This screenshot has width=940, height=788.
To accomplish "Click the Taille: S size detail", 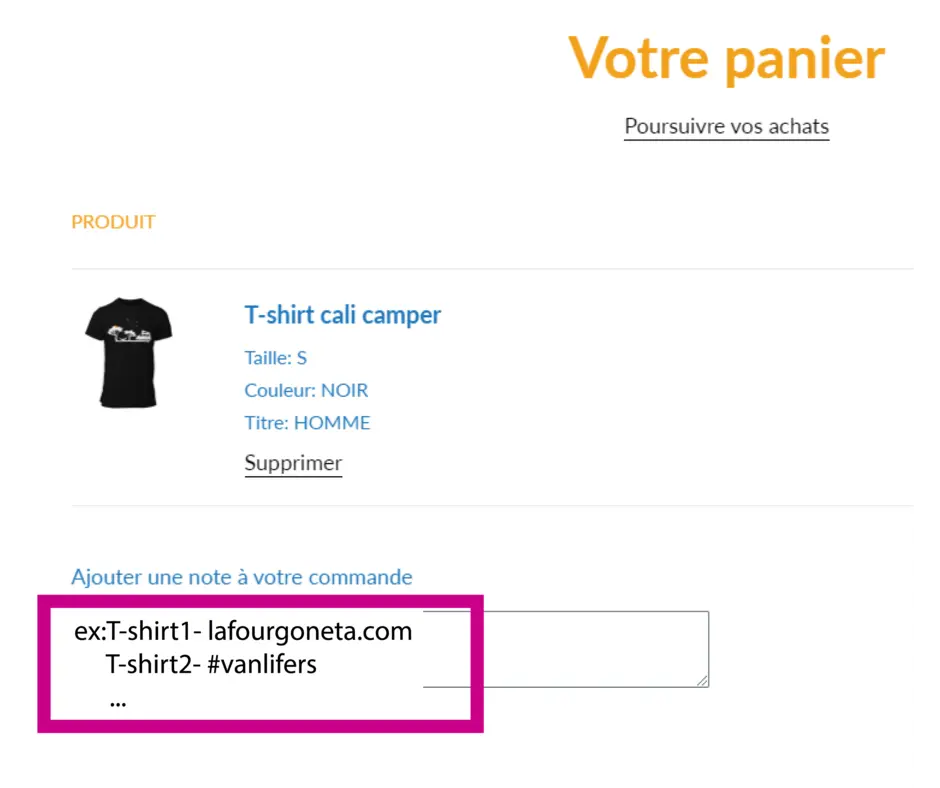I will 275,357.
